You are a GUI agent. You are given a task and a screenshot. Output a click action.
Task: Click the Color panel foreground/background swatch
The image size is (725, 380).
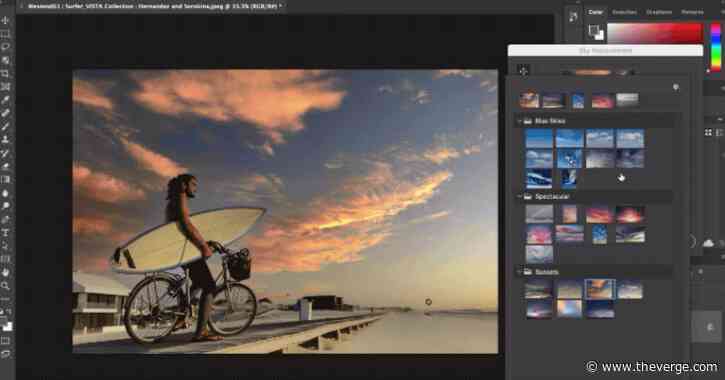point(596,32)
